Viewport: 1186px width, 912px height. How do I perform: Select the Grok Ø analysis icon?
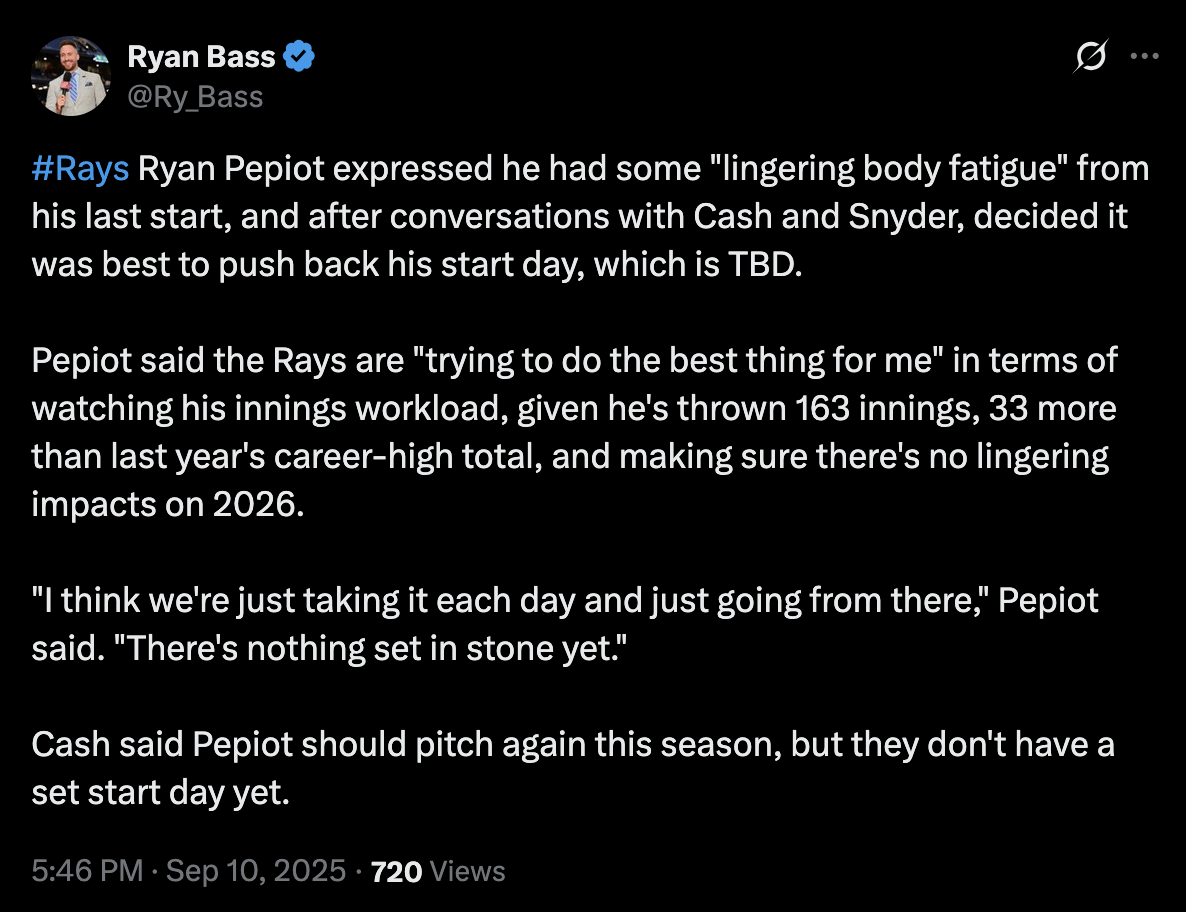[1089, 58]
